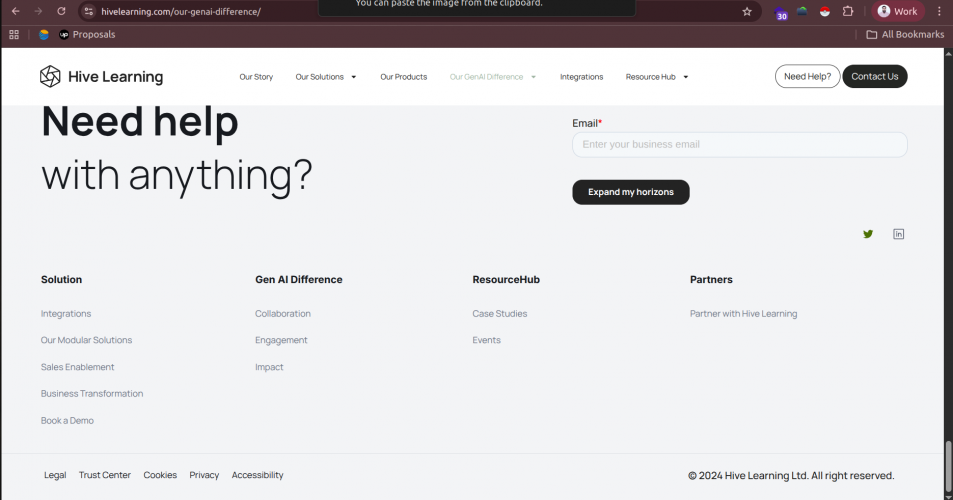Open the Proposals bookmark

[87, 35]
